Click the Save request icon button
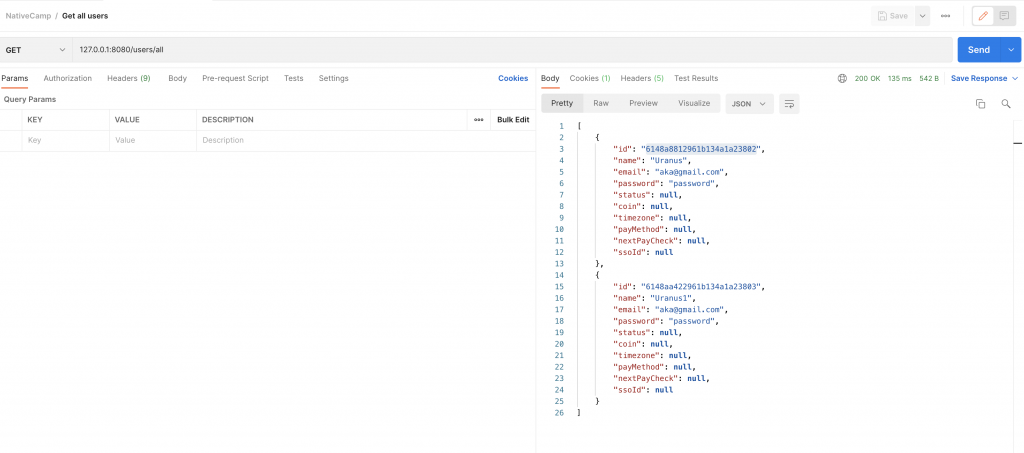Image resolution: width=1024 pixels, height=453 pixels. [893, 16]
